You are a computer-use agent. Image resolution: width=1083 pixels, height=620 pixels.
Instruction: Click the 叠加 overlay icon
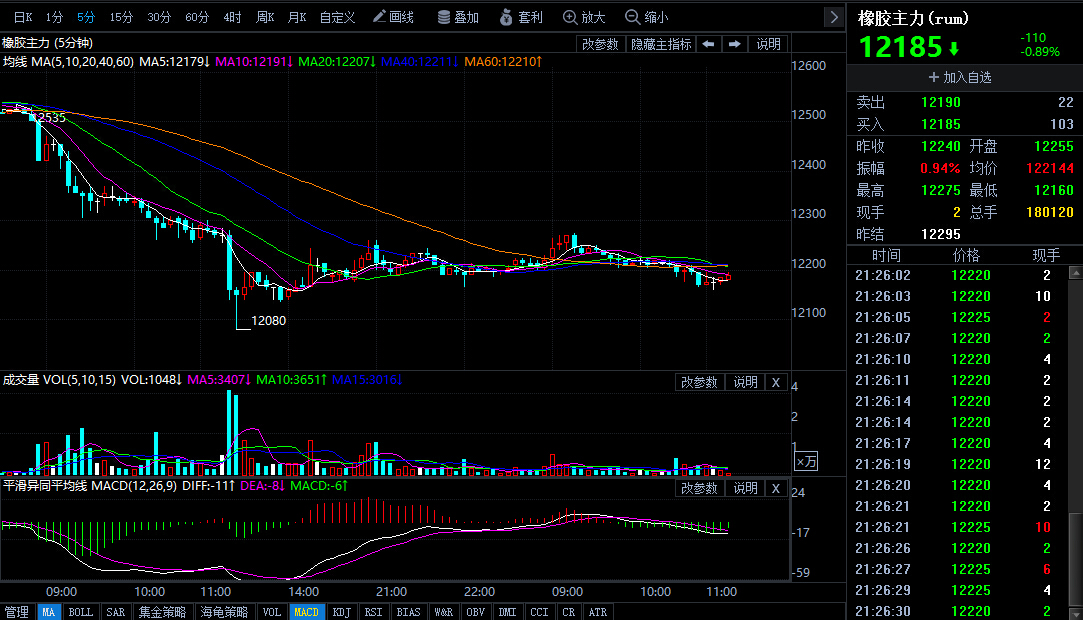click(x=458, y=17)
